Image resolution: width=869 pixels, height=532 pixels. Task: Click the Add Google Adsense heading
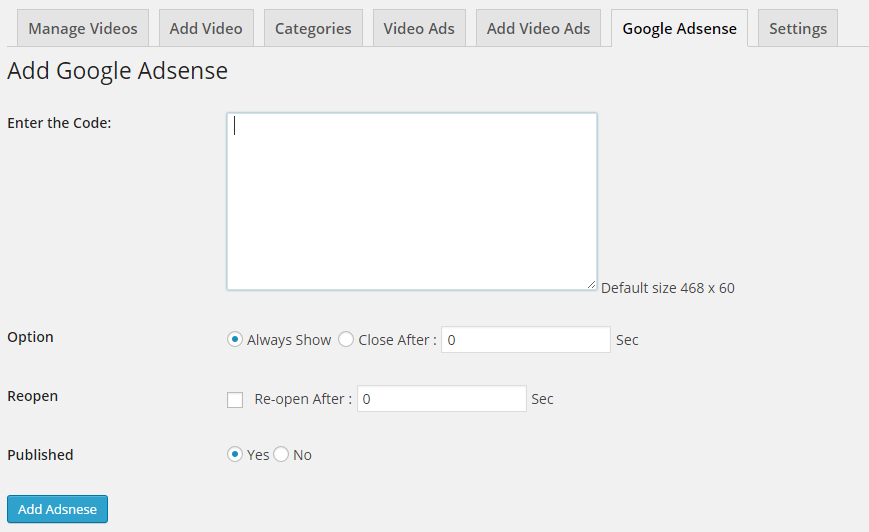[117, 71]
